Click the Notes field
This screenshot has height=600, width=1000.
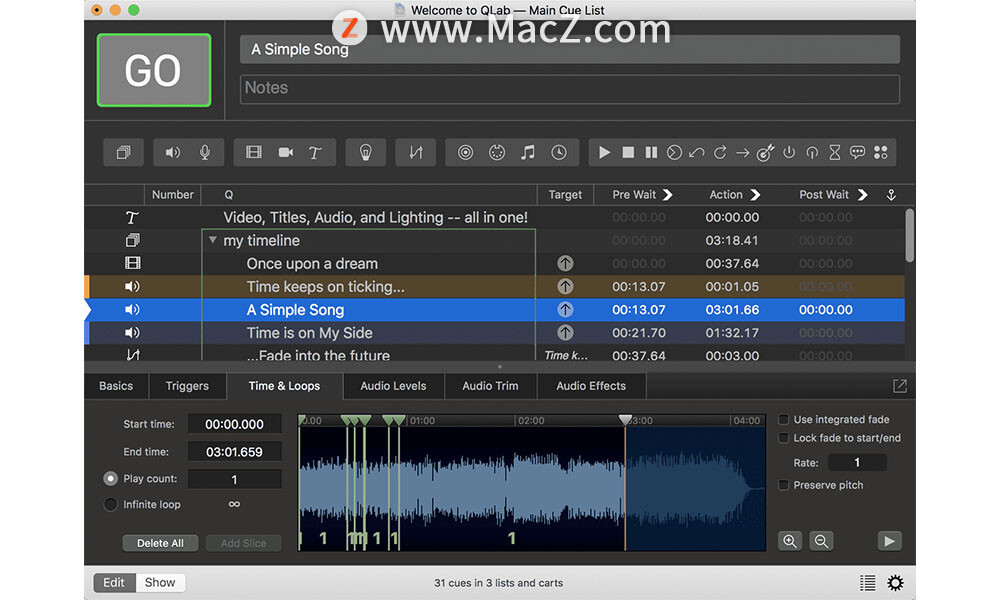click(x=570, y=89)
